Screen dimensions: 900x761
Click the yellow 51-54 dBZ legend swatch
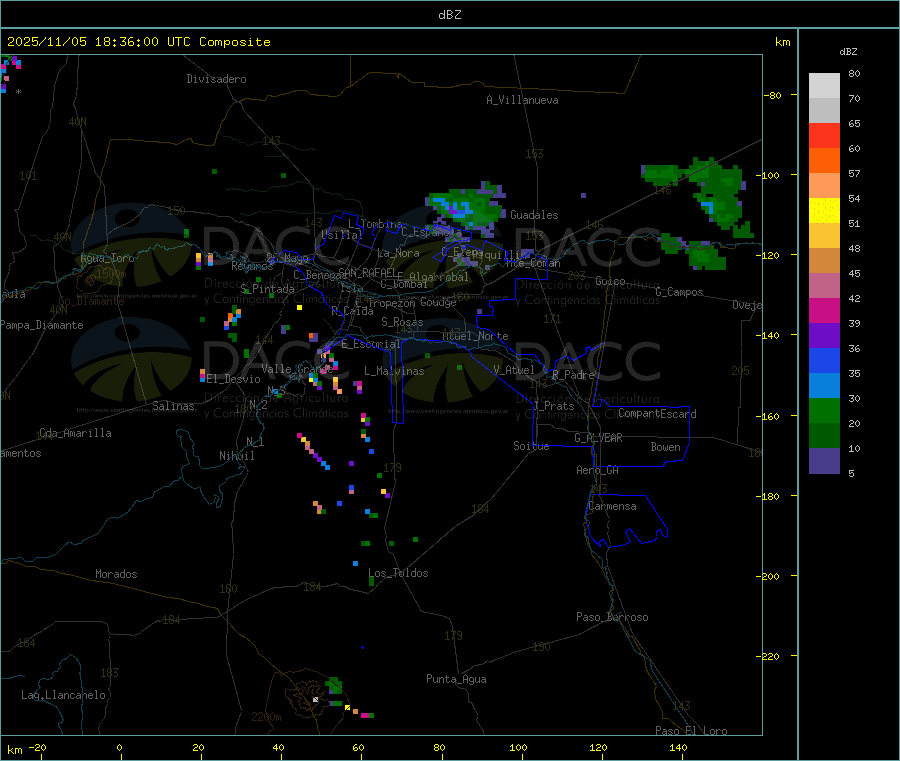click(x=824, y=211)
